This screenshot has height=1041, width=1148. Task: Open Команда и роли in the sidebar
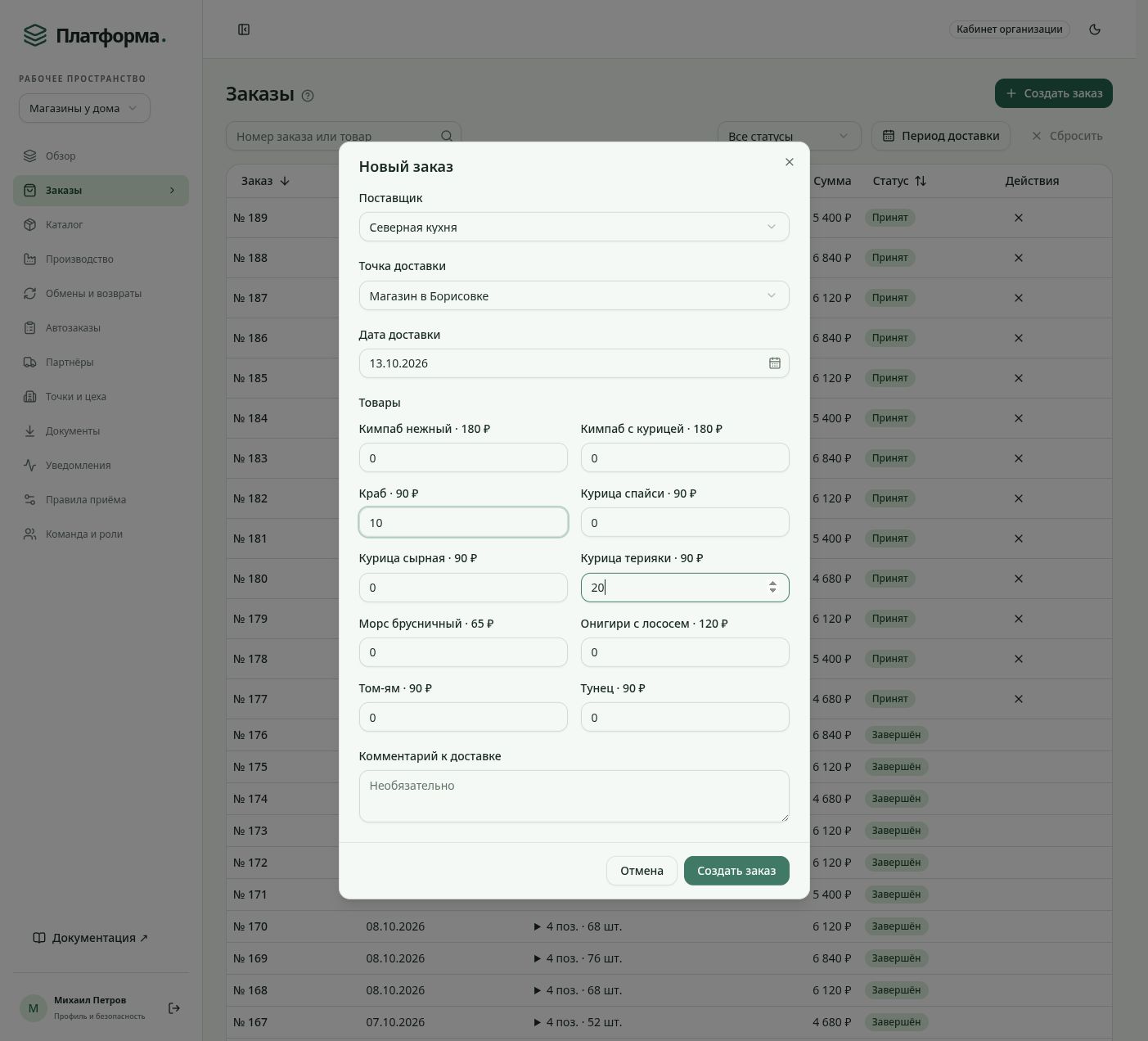coord(101,534)
